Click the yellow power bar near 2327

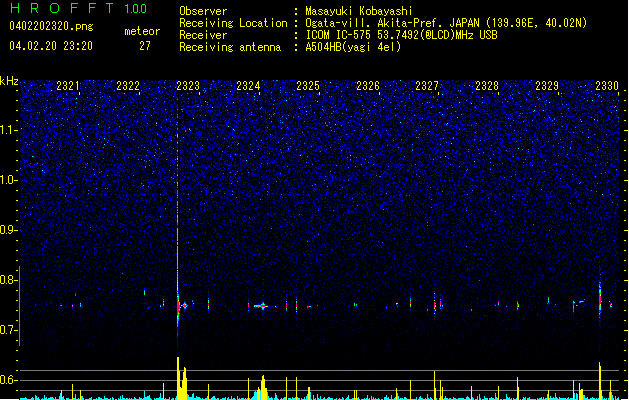(x=434, y=385)
